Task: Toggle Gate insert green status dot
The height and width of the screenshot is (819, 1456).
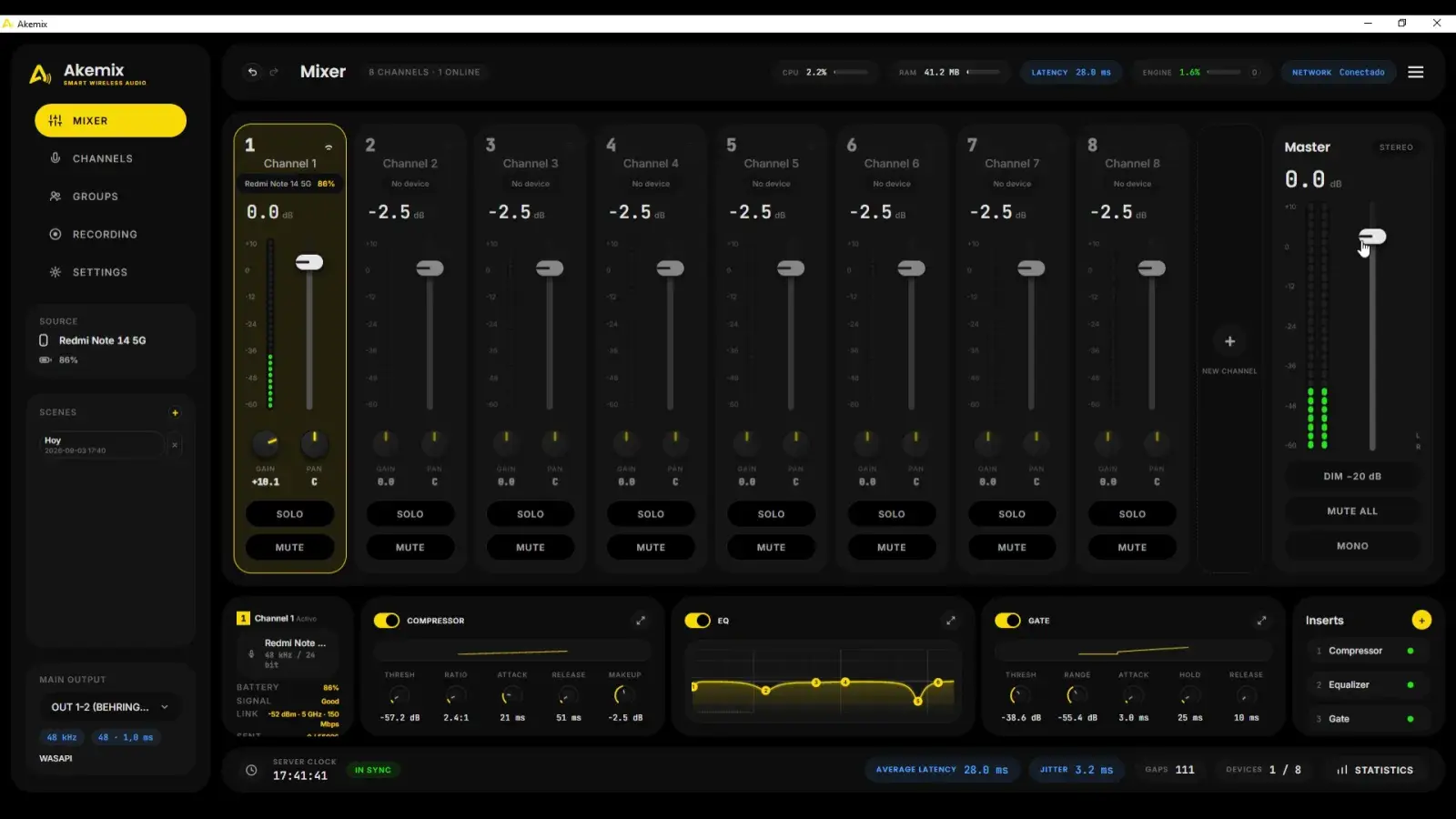Action: [x=1410, y=719]
